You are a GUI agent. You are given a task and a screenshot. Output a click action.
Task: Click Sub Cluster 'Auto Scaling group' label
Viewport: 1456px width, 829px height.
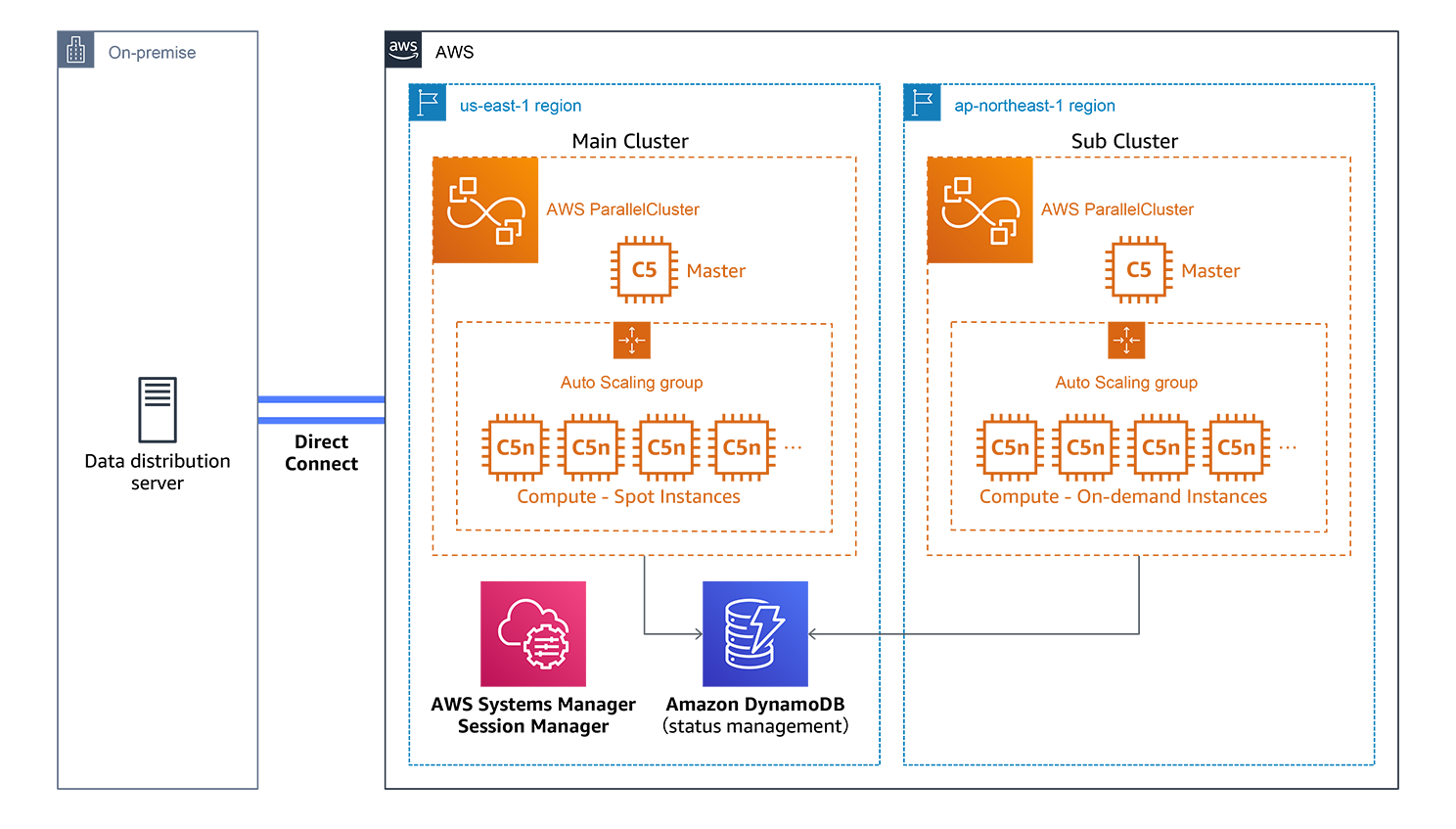[1126, 383]
